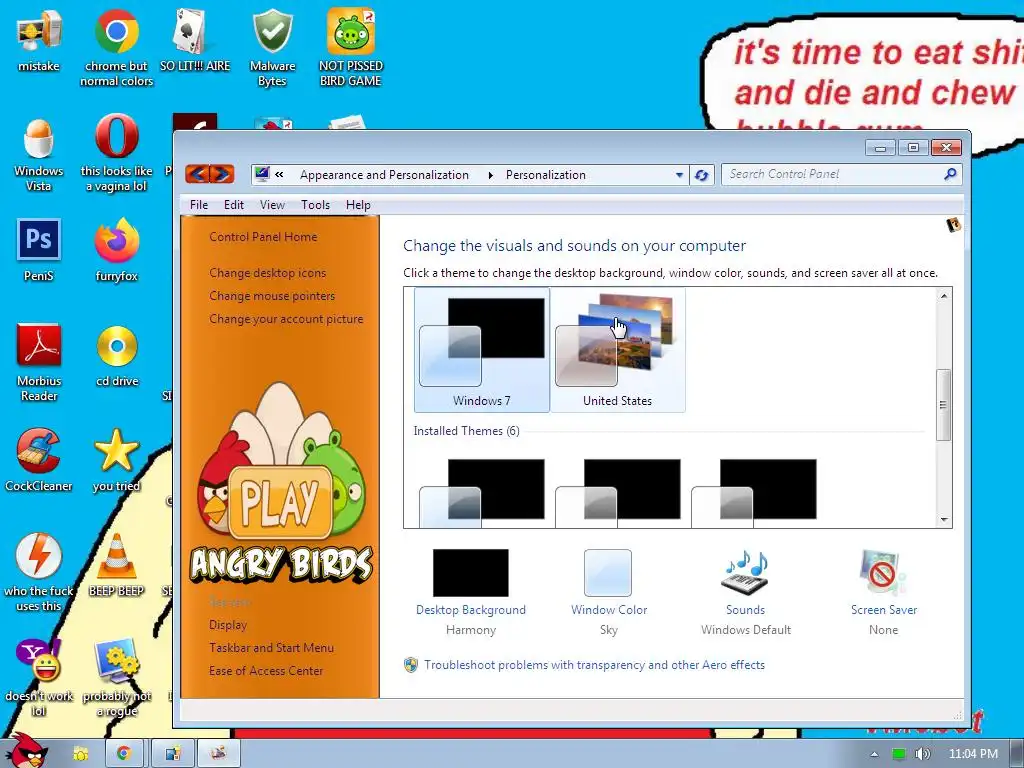Open Taskbar and Start Menu link

tap(272, 648)
